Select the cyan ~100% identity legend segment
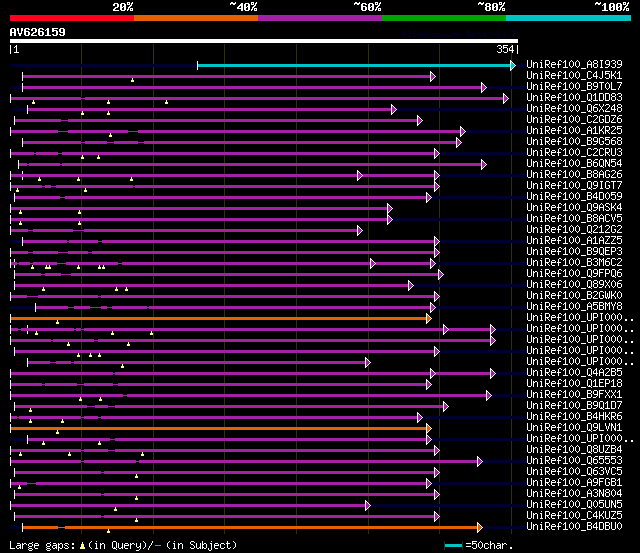This screenshot has width=640, height=553. point(569,18)
